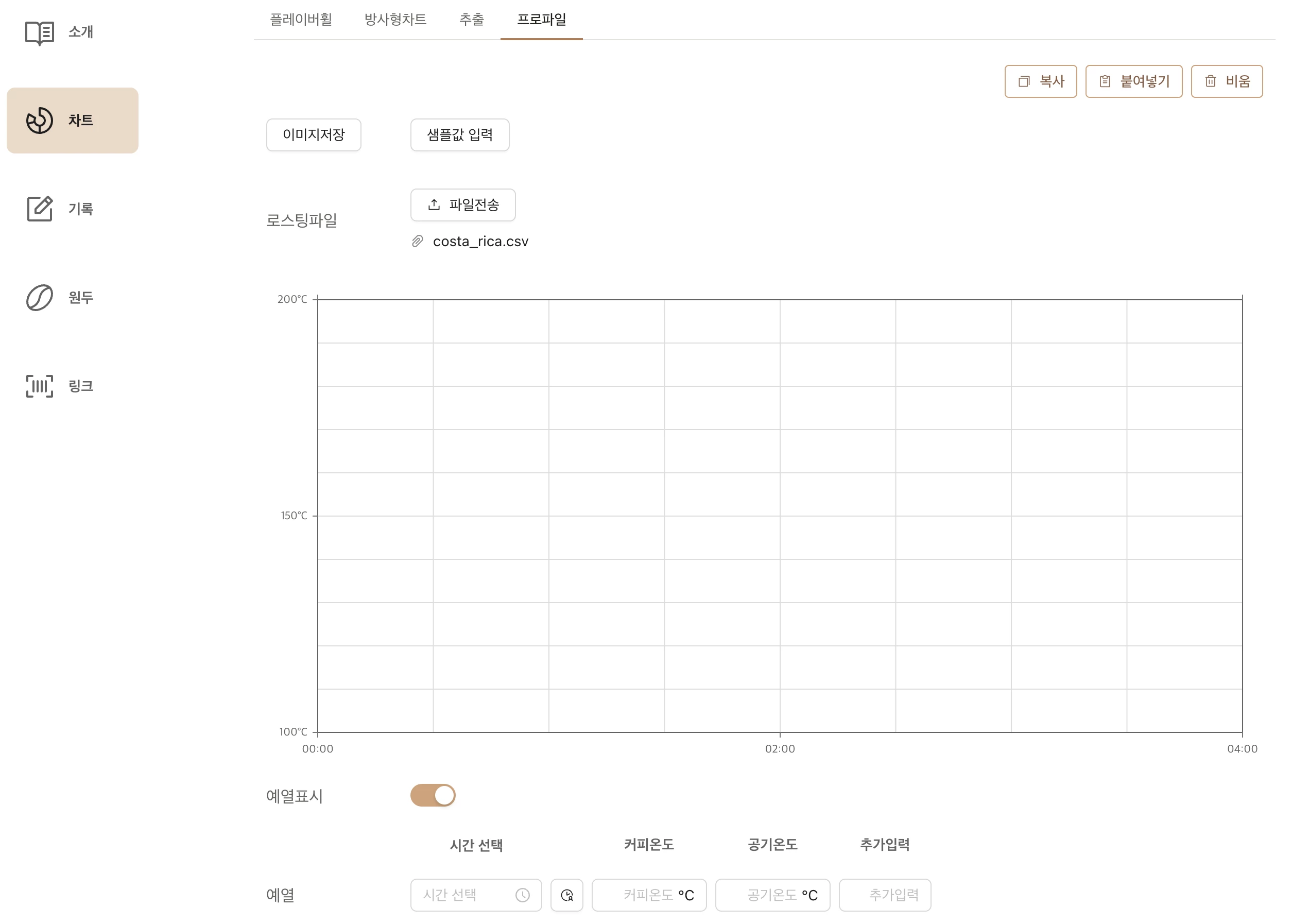Screen dimensions: 1309x924
Task: Open the costa_rica.csv file link
Action: tap(480, 242)
